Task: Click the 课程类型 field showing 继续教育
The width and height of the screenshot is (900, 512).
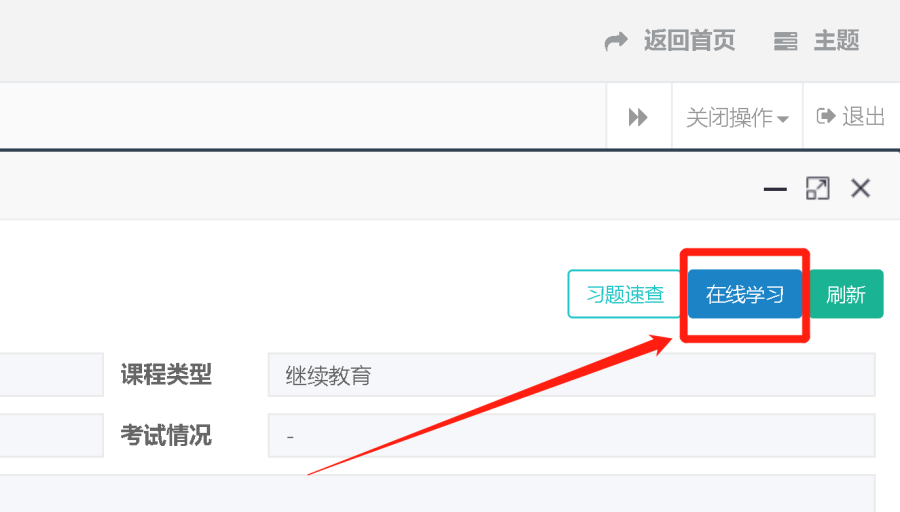Action: (x=572, y=375)
